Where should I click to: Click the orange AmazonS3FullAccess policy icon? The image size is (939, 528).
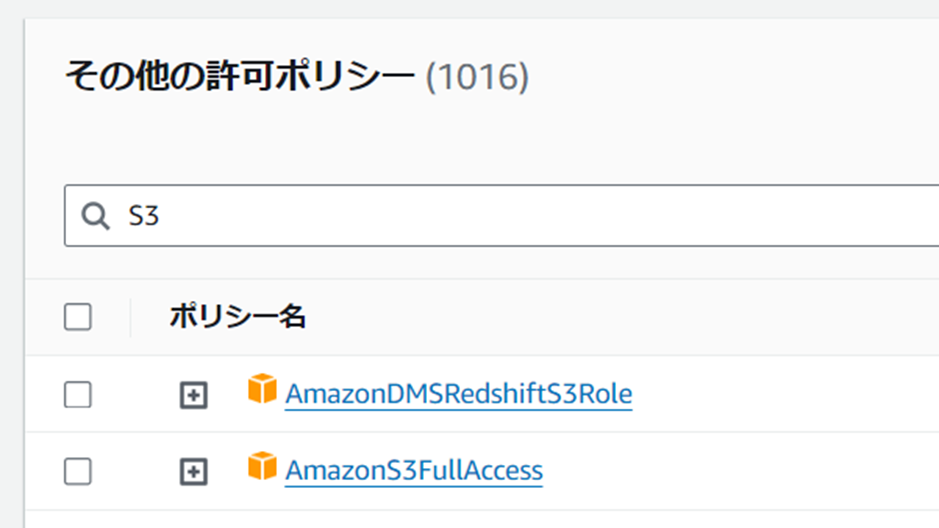pos(262,465)
